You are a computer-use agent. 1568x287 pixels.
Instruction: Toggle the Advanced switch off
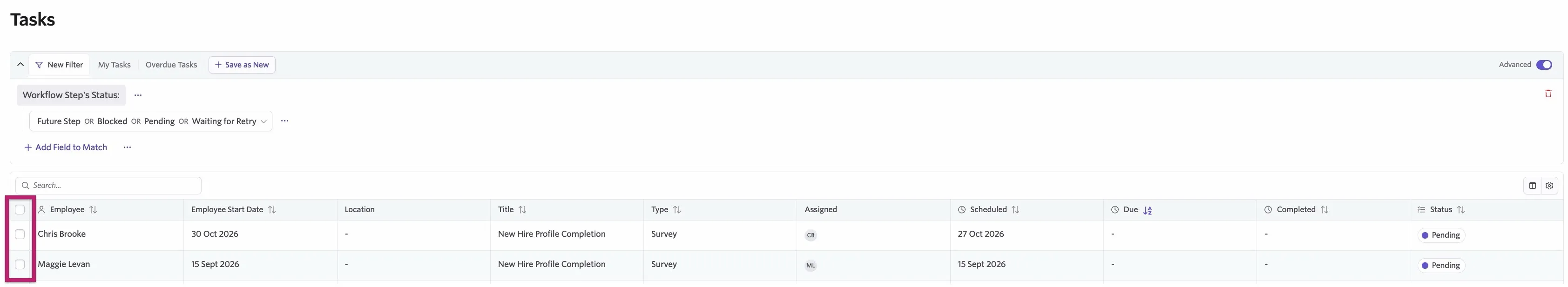1544,65
